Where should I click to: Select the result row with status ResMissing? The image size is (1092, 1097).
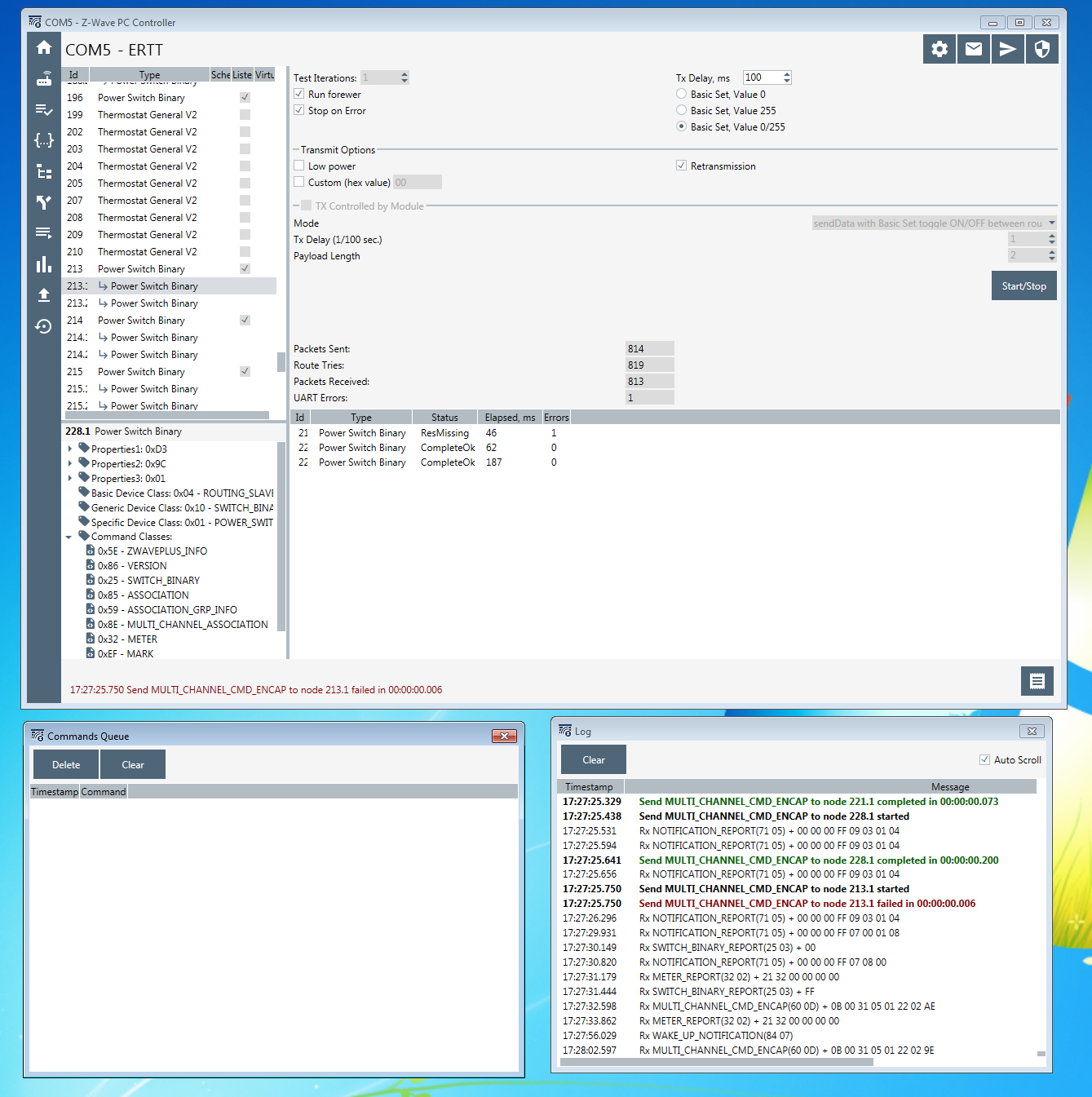point(431,432)
